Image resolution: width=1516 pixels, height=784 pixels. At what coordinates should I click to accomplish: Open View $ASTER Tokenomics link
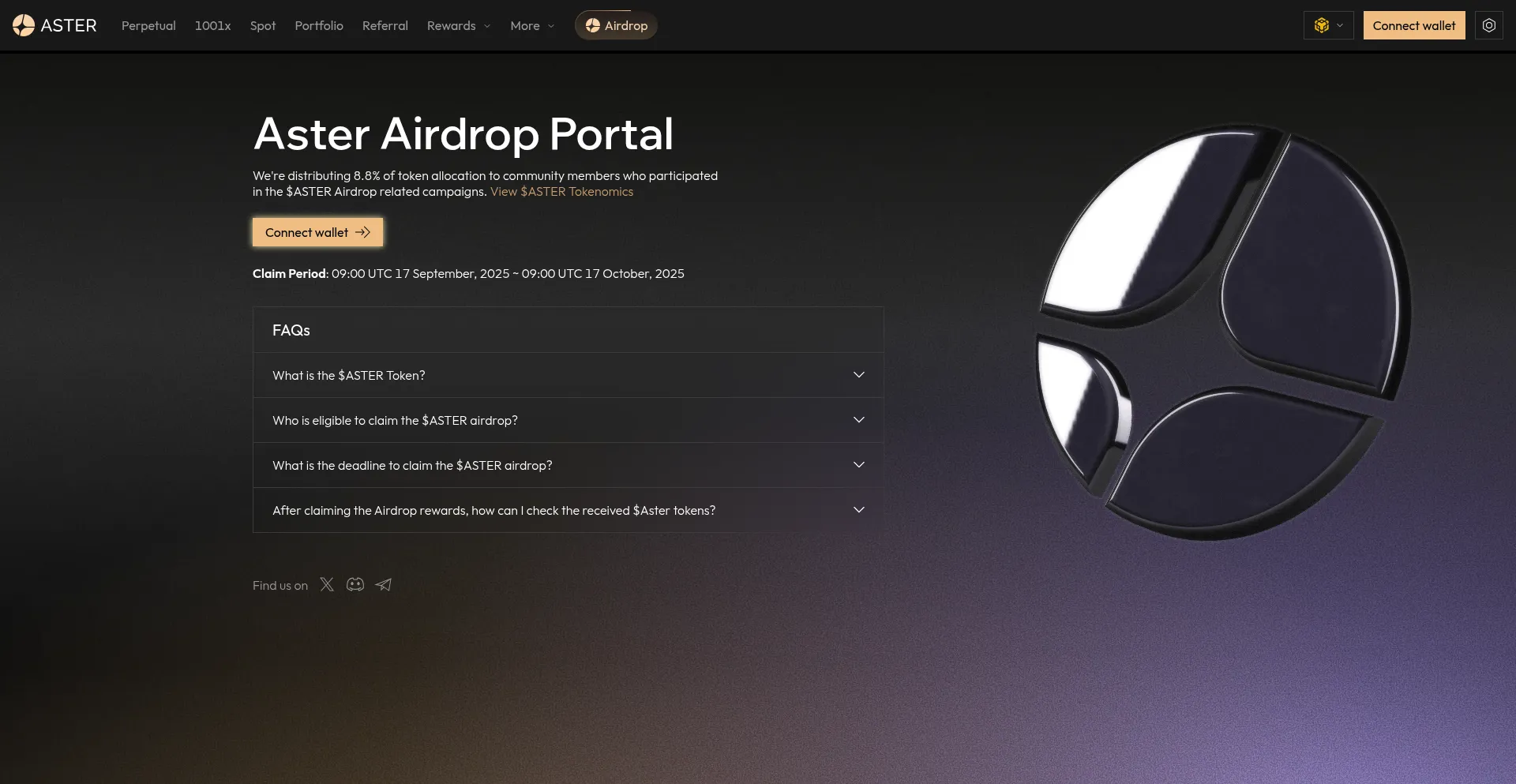point(561,191)
